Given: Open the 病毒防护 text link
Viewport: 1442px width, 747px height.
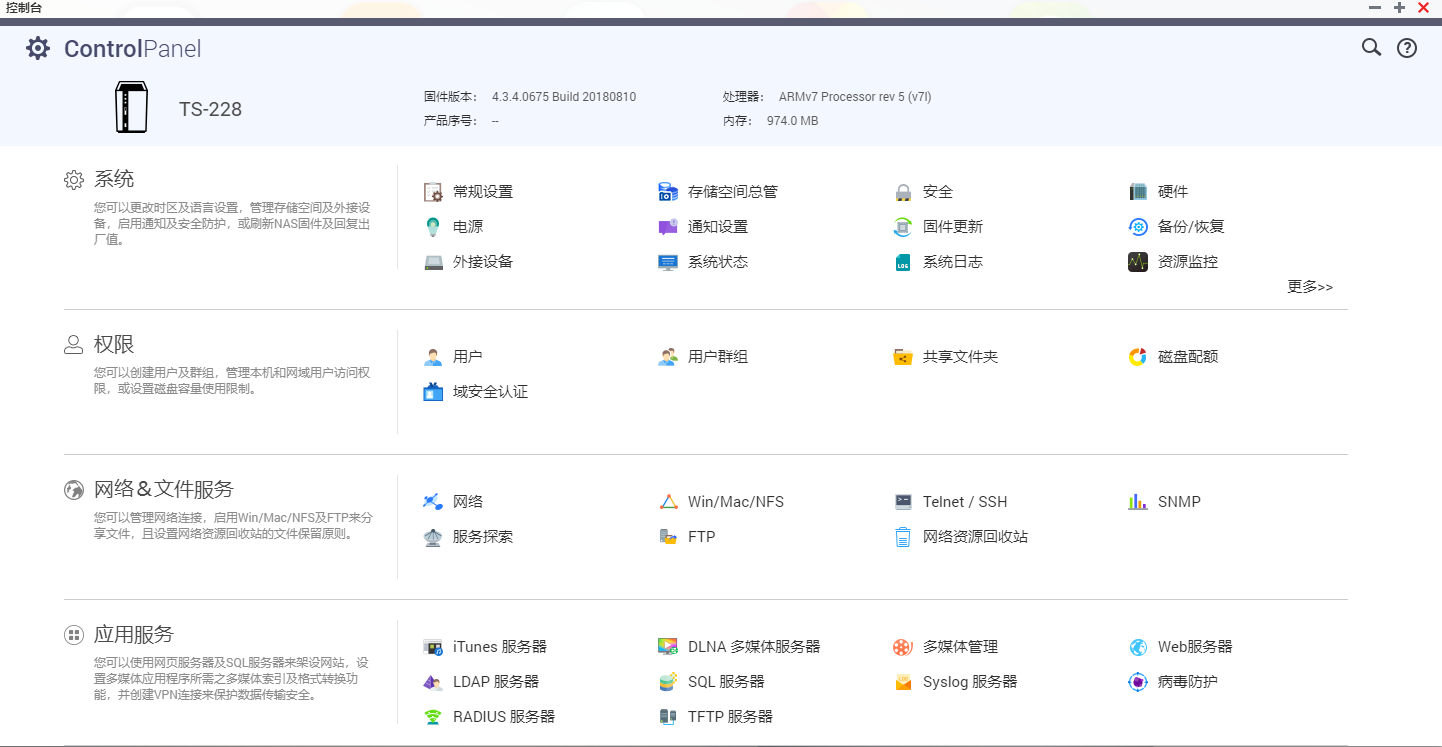Looking at the screenshot, I should [x=1188, y=682].
